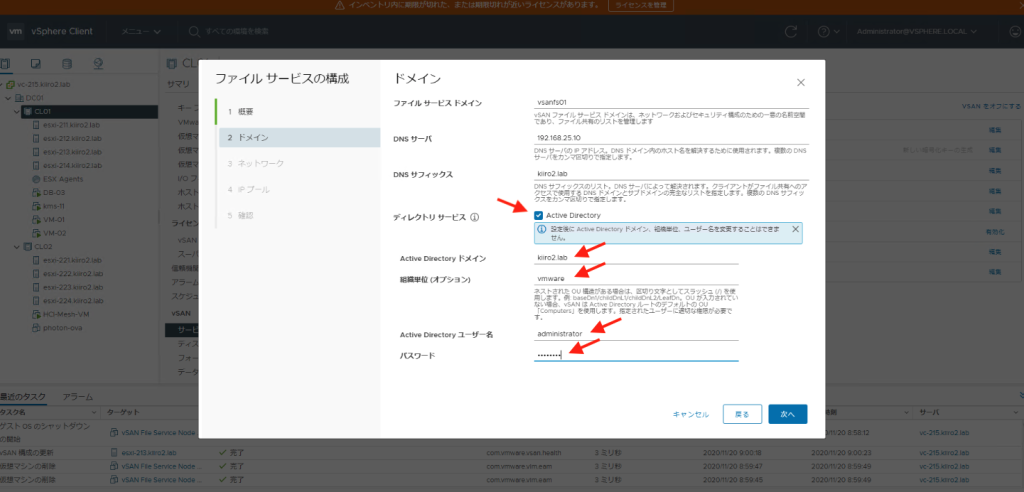Collapse the CL02 cluster node
This screenshot has height=492, width=1024.
[17, 246]
